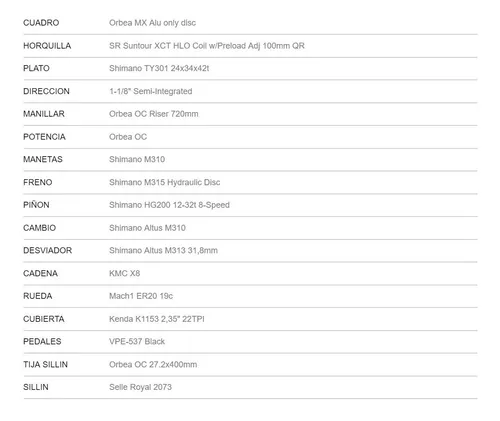Select the Orbea OC Riser 720mm text

click(x=154, y=114)
